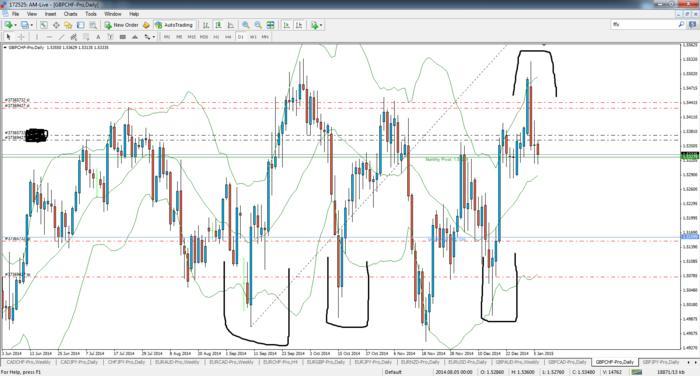
Task: Select the Equidistant Channel tool
Action: 74,37
